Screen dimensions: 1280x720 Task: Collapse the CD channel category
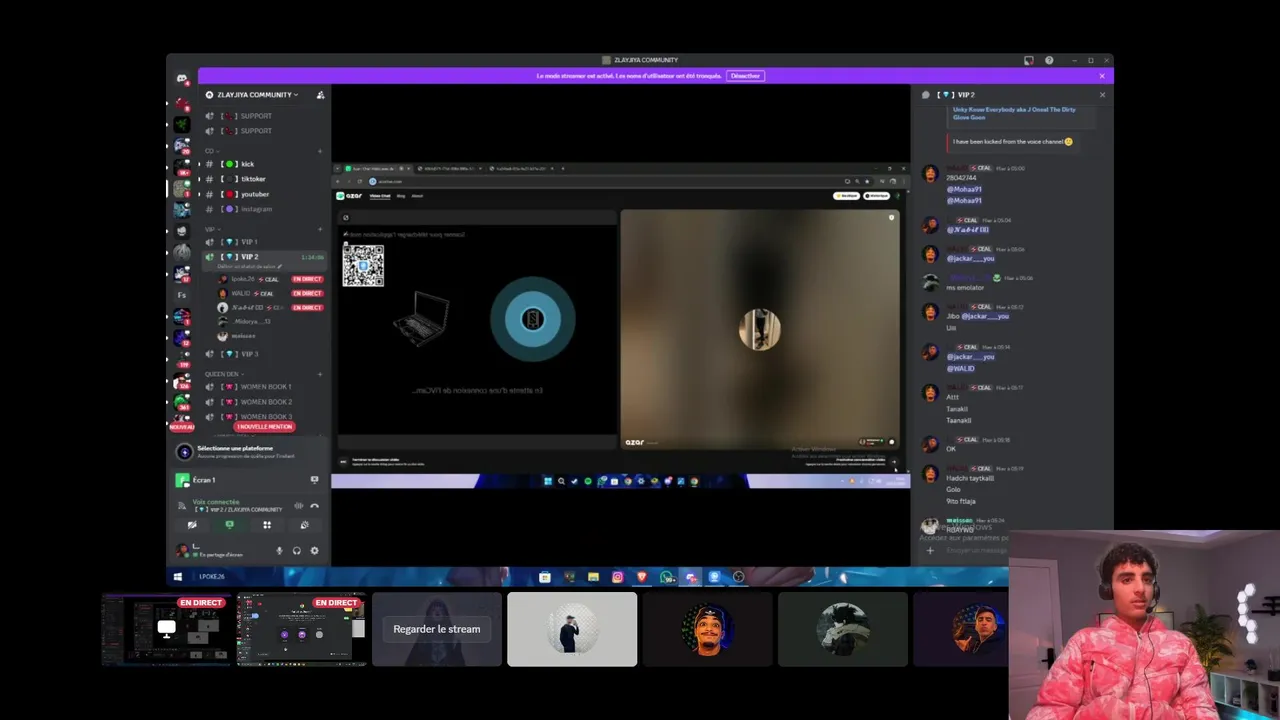click(x=211, y=151)
